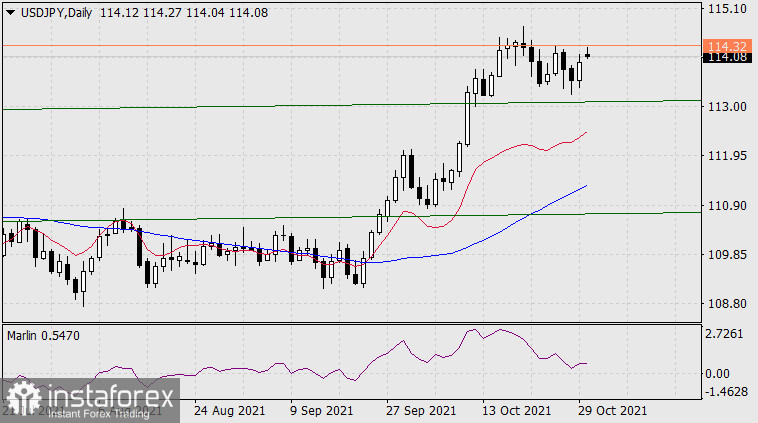The width and height of the screenshot is (758, 423).
Task: Click the 0.00 indicator scale value
Action: click(x=717, y=373)
